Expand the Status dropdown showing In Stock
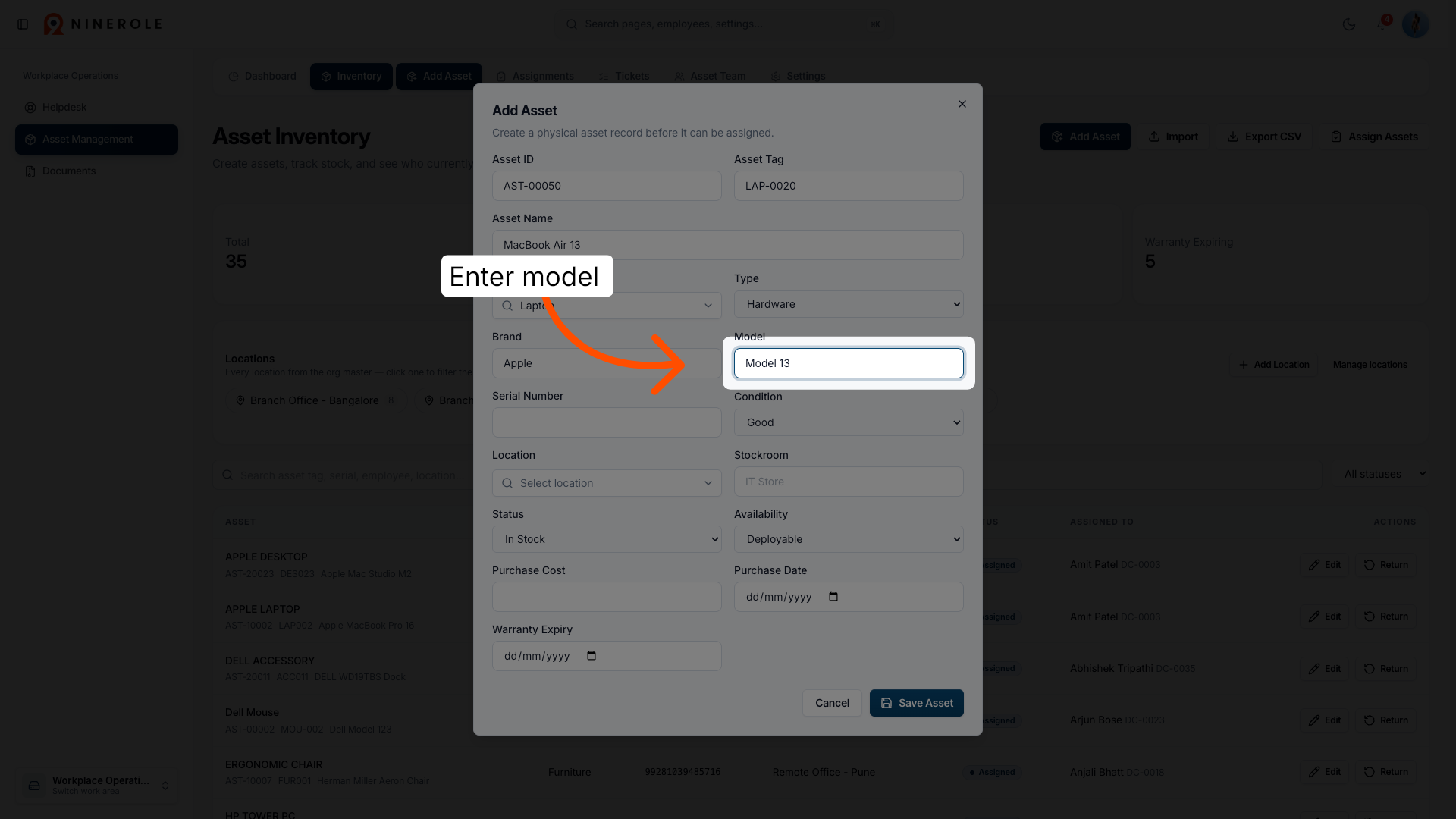 tap(607, 539)
